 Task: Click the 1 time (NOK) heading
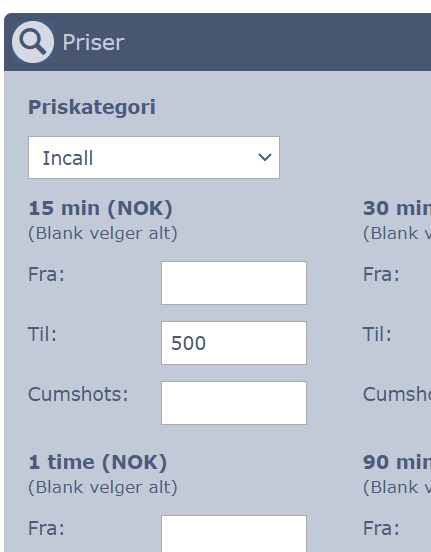click(x=98, y=462)
